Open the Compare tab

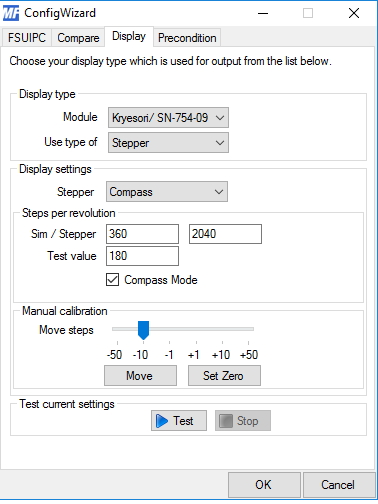tap(78, 38)
